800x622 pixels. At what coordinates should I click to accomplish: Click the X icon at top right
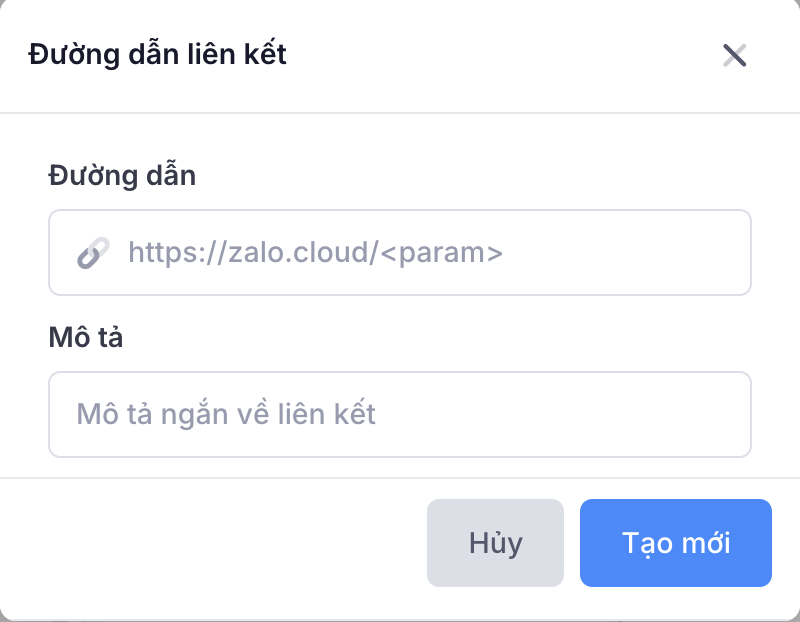click(x=735, y=55)
